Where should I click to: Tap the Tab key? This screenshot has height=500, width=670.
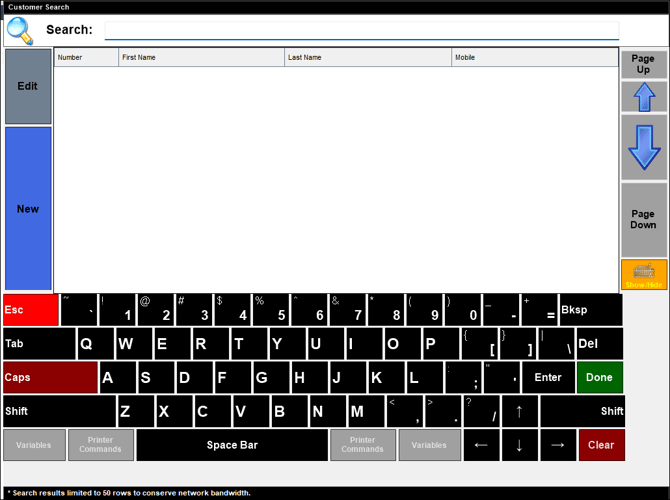pyautogui.click(x=39, y=344)
